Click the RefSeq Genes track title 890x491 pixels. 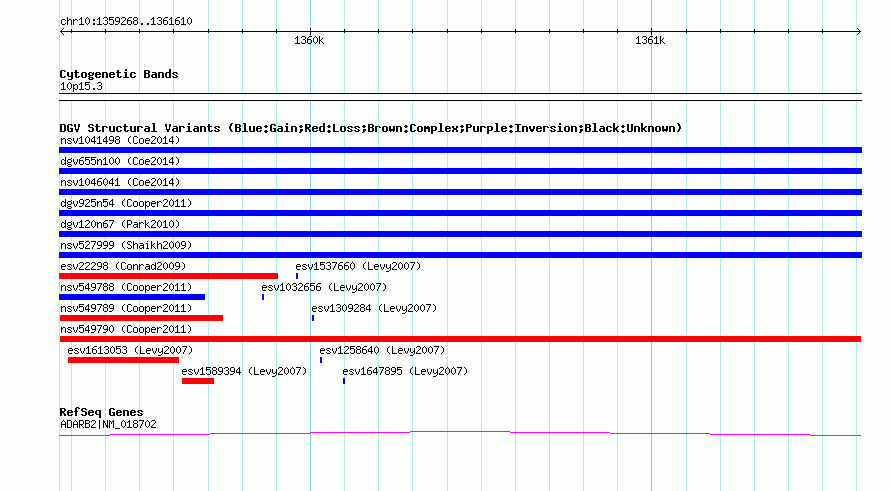pyautogui.click(x=101, y=412)
